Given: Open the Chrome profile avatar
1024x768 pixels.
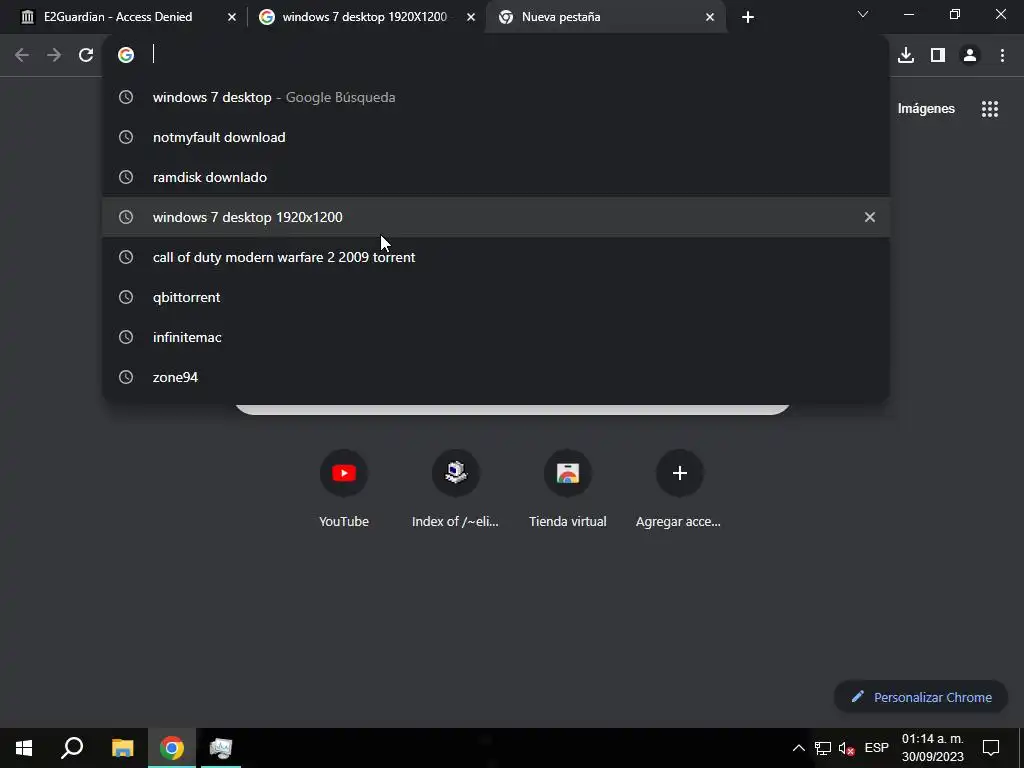Looking at the screenshot, I should pyautogui.click(x=970, y=55).
